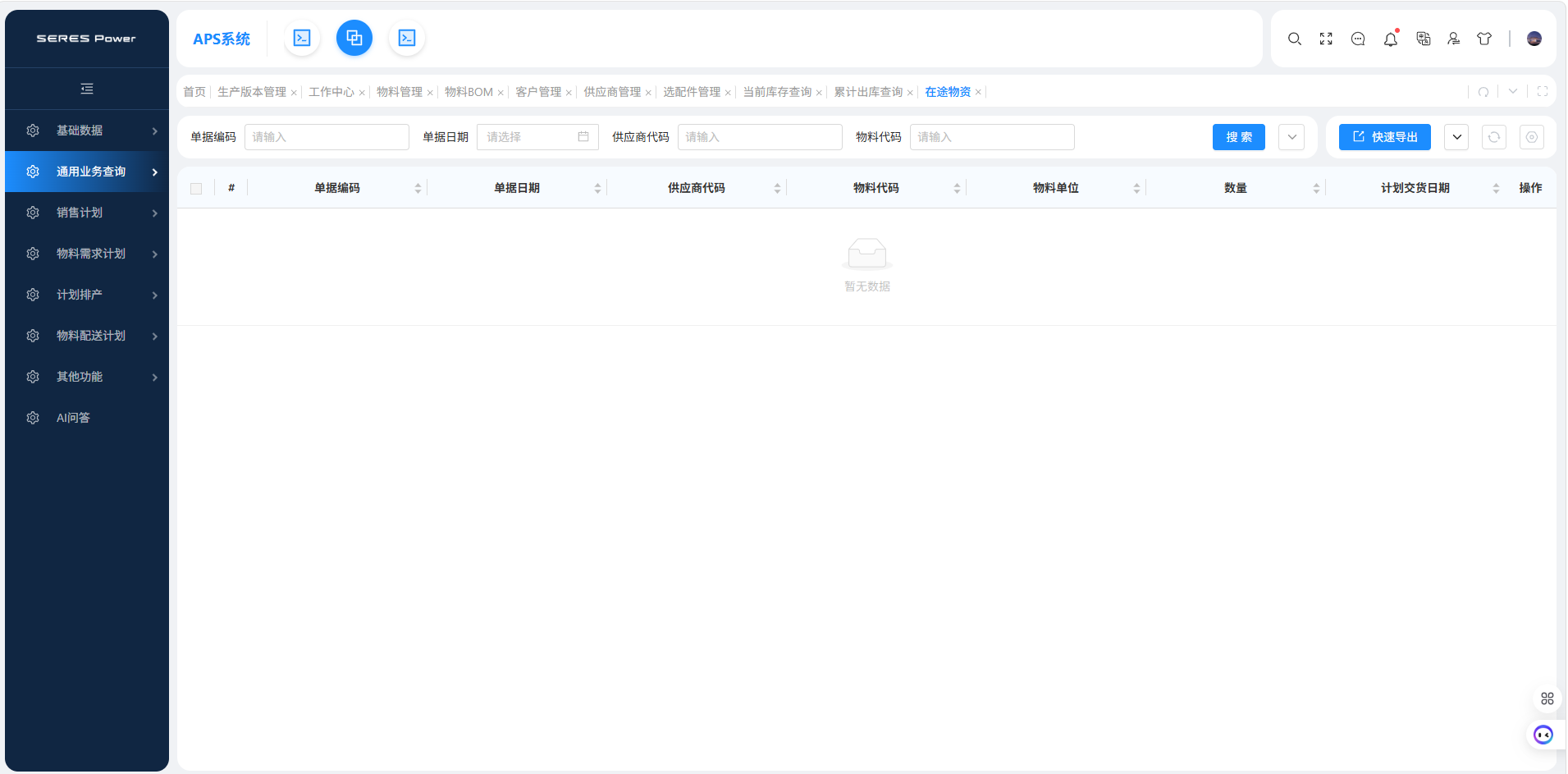Focus the 供应商代码 input field

coord(760,137)
